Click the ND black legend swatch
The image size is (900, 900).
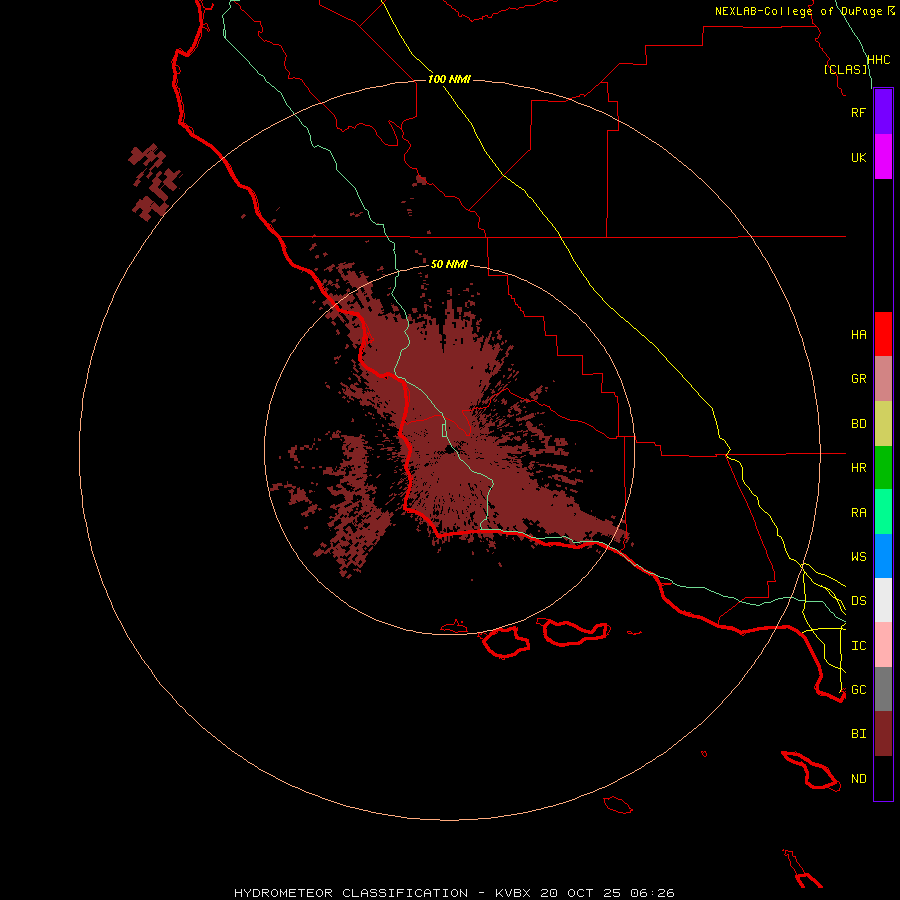click(883, 778)
